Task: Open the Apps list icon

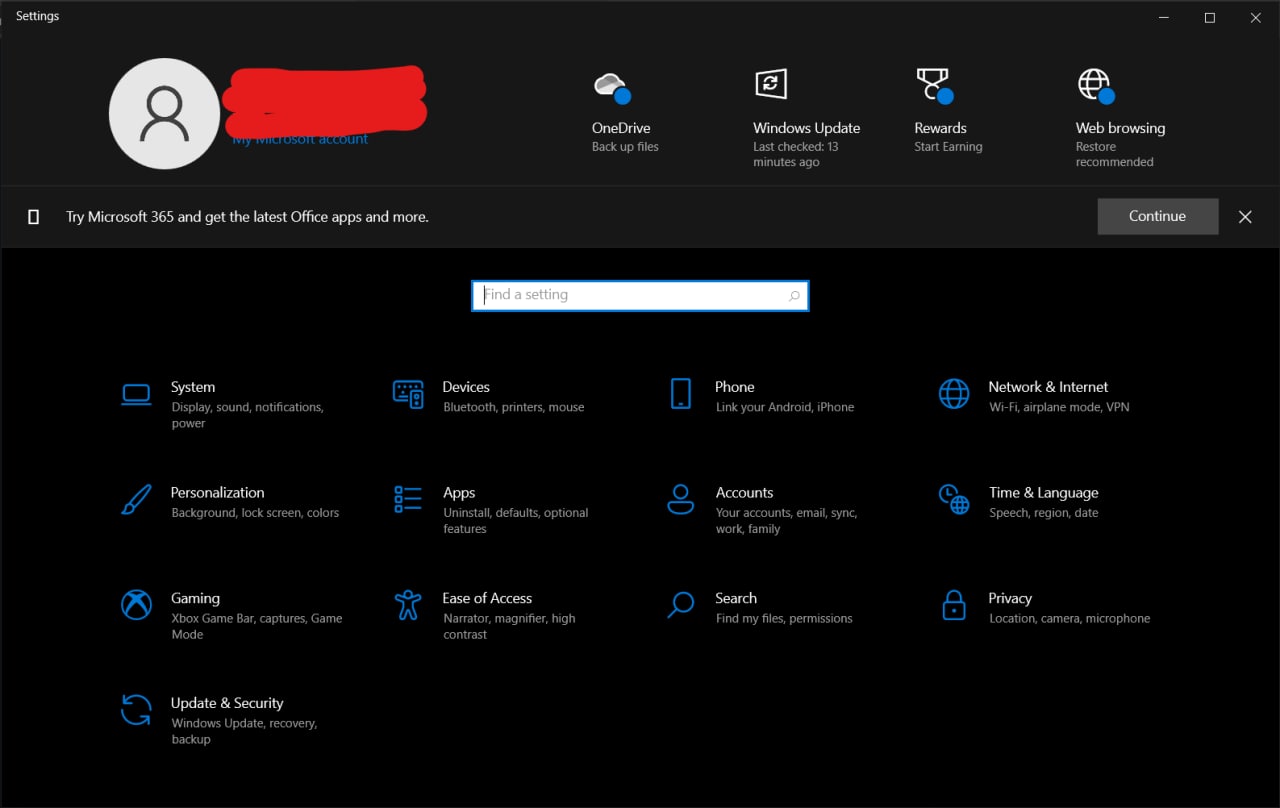Action: tap(408, 499)
